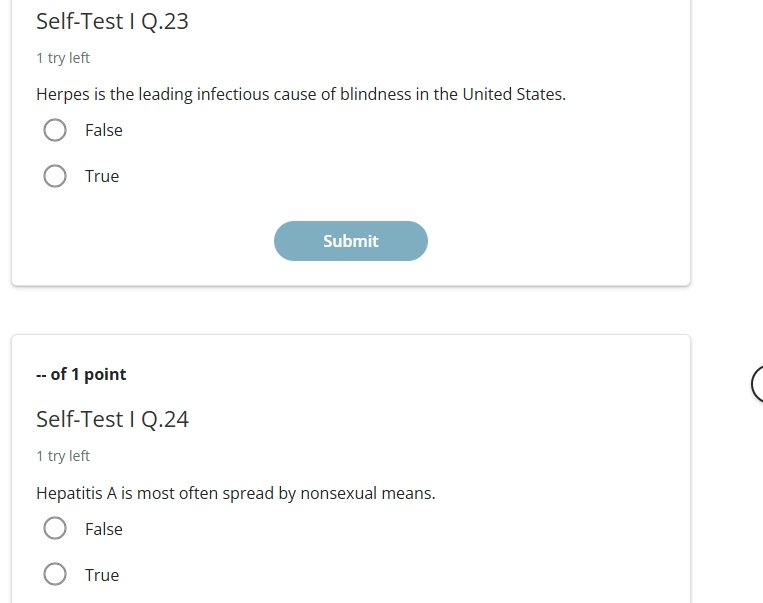The width and height of the screenshot is (763, 603).
Task: Click the 'False' text label under Q.24
Action: point(104,529)
